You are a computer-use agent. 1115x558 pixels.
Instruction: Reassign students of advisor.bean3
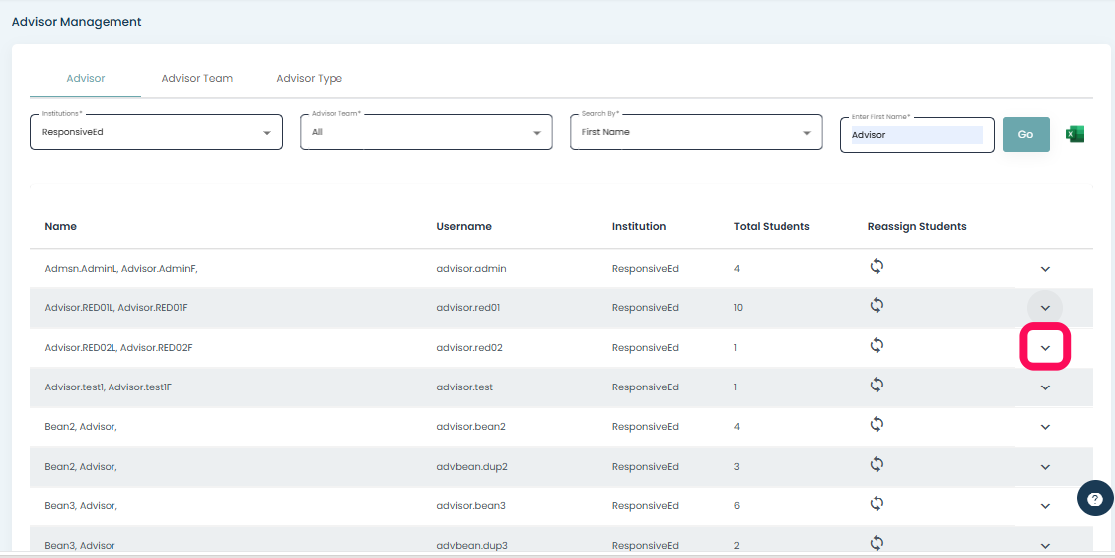(877, 504)
